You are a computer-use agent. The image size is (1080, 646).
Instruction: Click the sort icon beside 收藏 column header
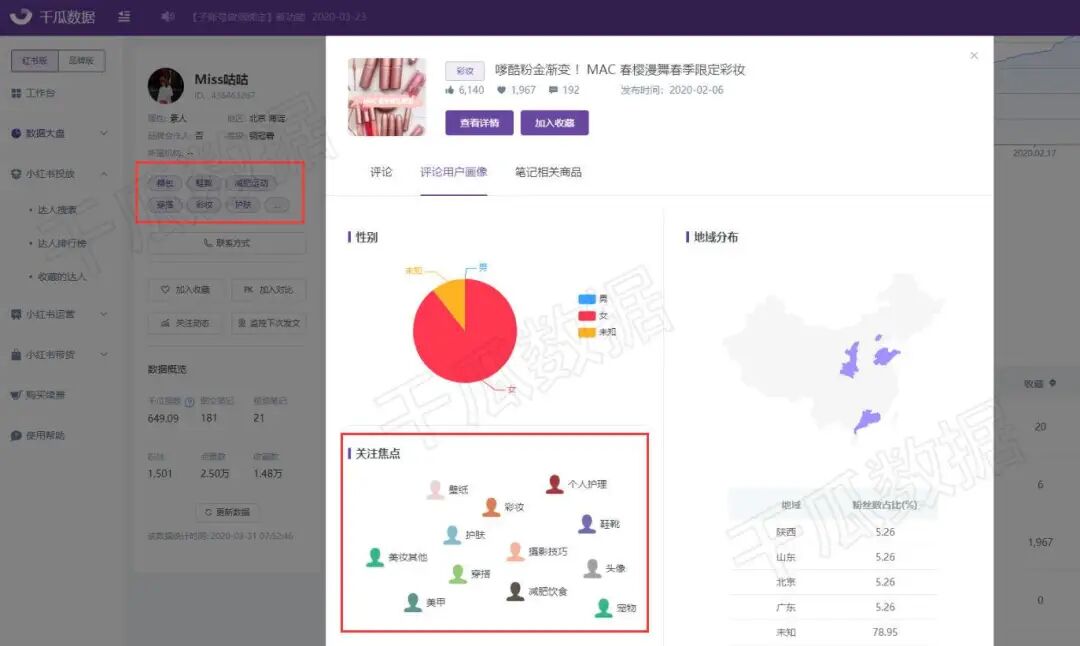[x=1052, y=383]
